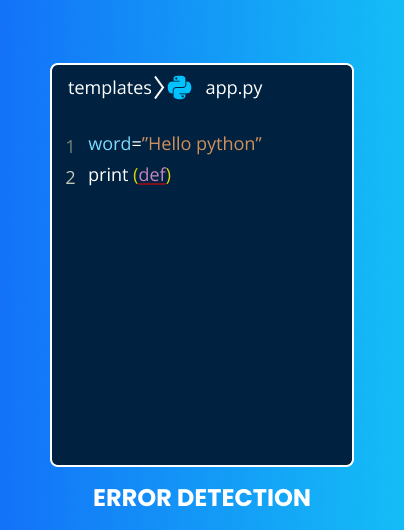Click line number 1 in gutter
404x530 pixels.
point(70,147)
